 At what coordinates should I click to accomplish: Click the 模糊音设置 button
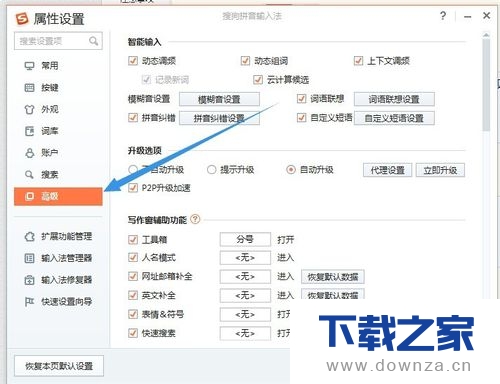(219, 99)
